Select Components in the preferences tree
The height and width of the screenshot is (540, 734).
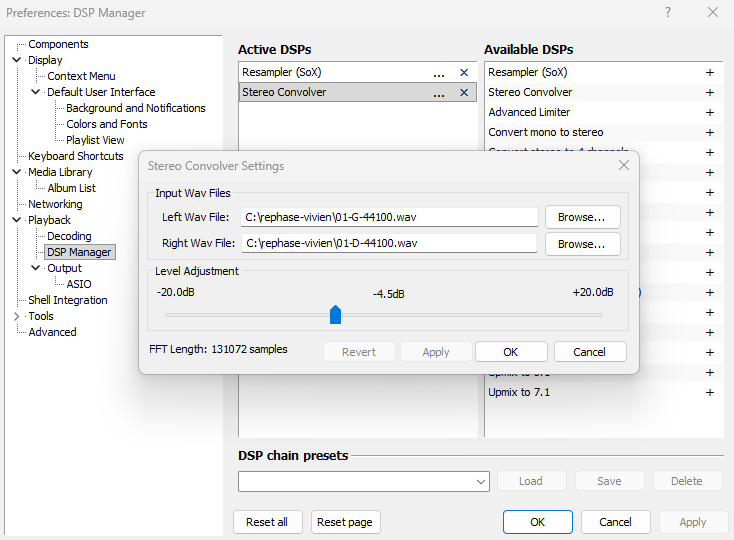pyautogui.click(x=58, y=44)
